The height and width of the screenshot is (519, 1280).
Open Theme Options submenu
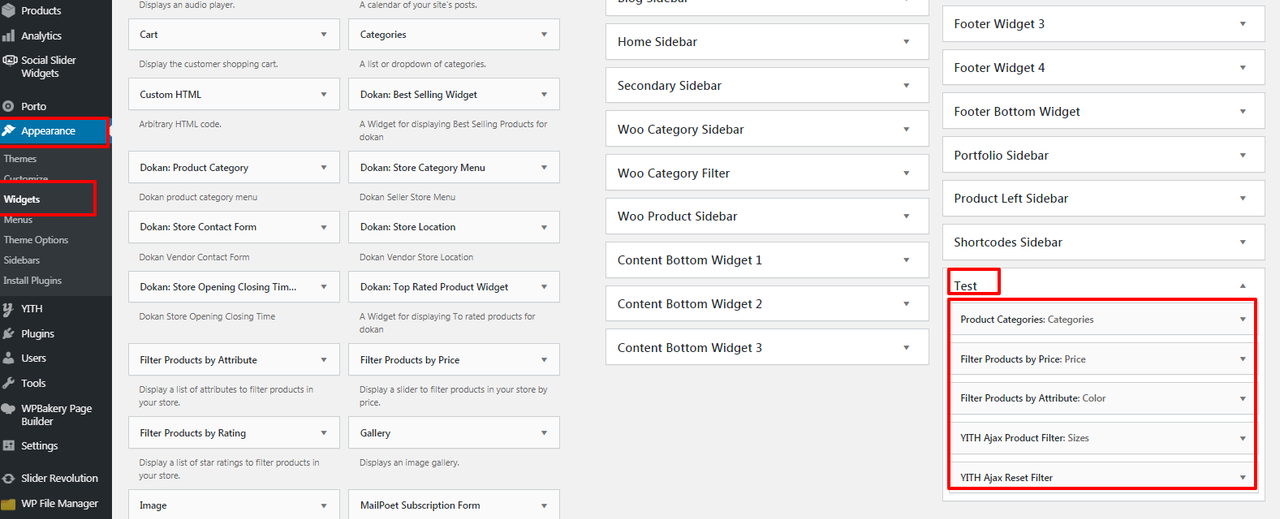[36, 240]
